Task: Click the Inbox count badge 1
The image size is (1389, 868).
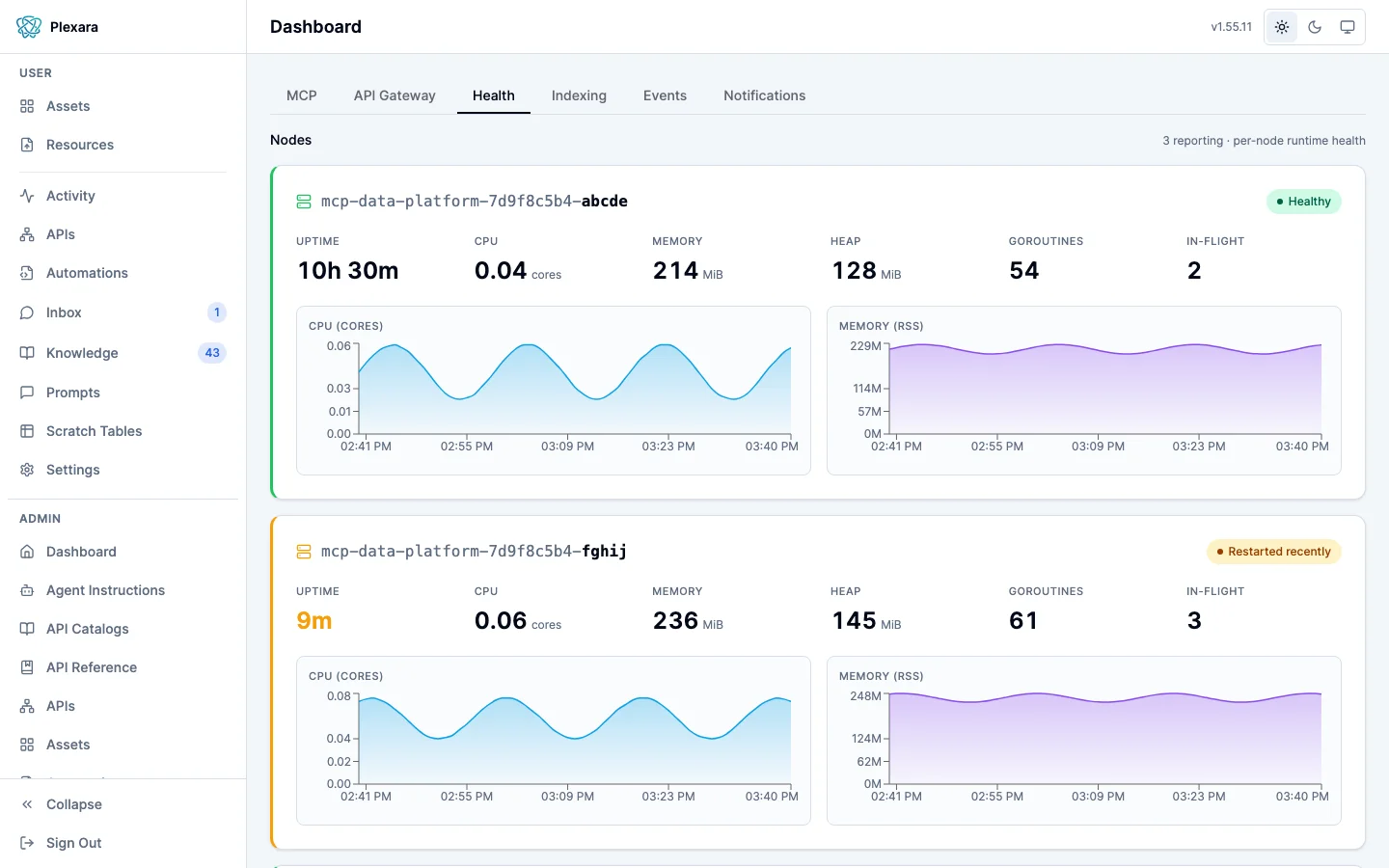Action: coord(217,312)
